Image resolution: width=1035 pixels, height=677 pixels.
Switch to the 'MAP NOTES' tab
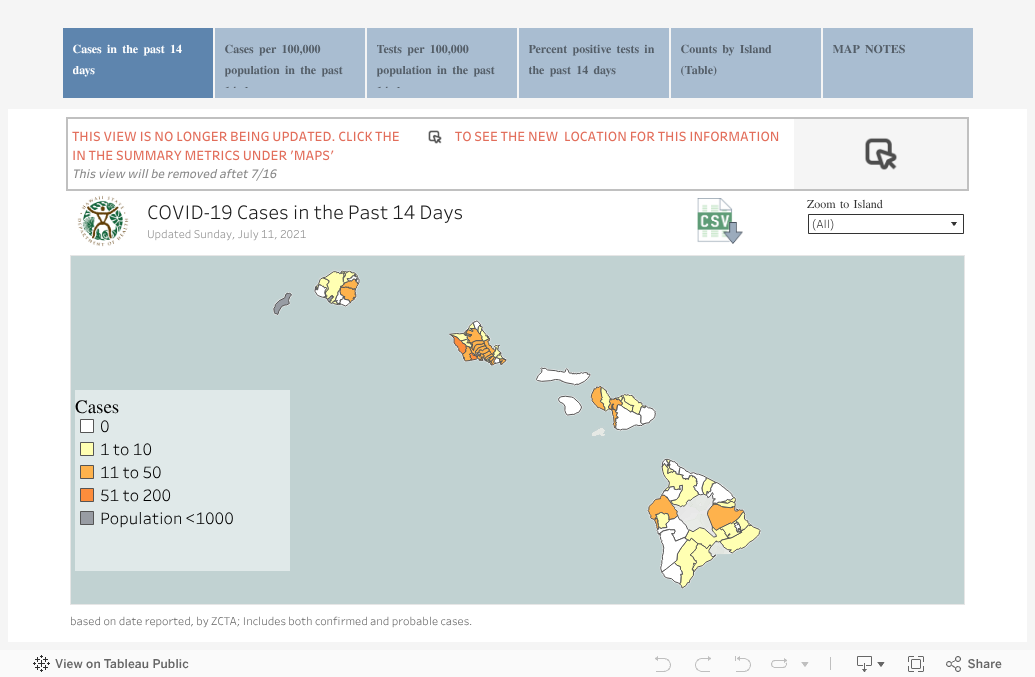[x=897, y=62]
